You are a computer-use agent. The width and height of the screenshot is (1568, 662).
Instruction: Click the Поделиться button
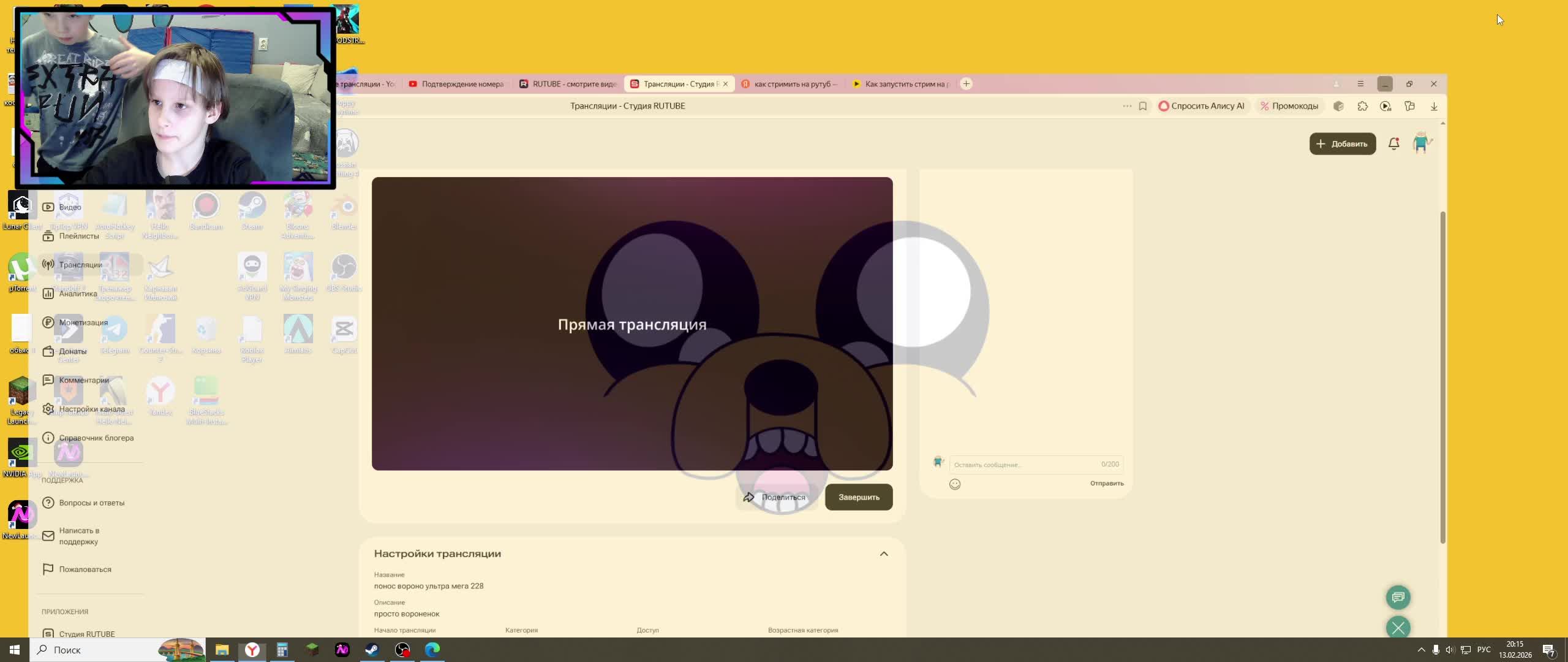click(x=775, y=497)
